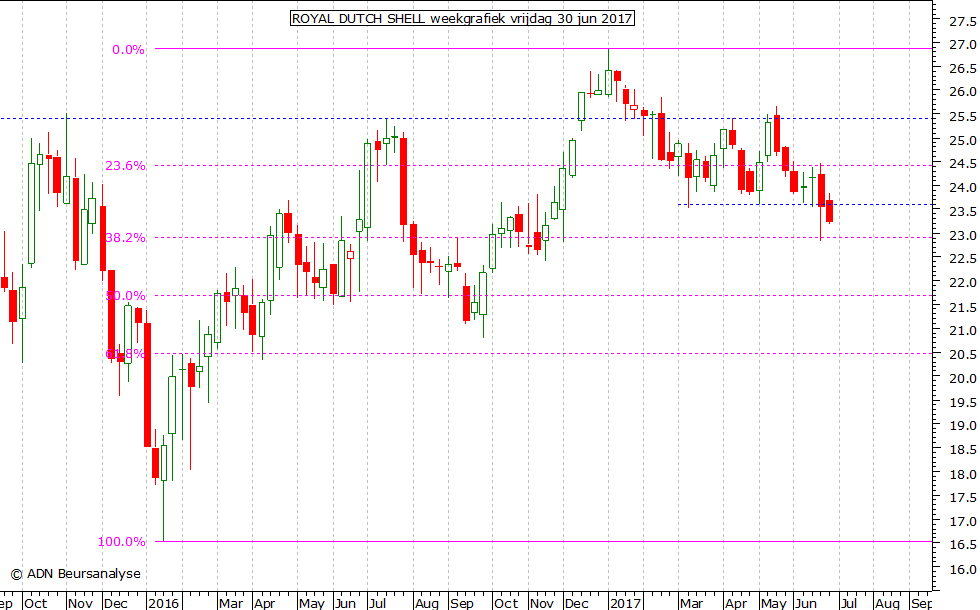Click the 17.5 price axis value
The height and width of the screenshot is (610, 980).
click(962, 498)
